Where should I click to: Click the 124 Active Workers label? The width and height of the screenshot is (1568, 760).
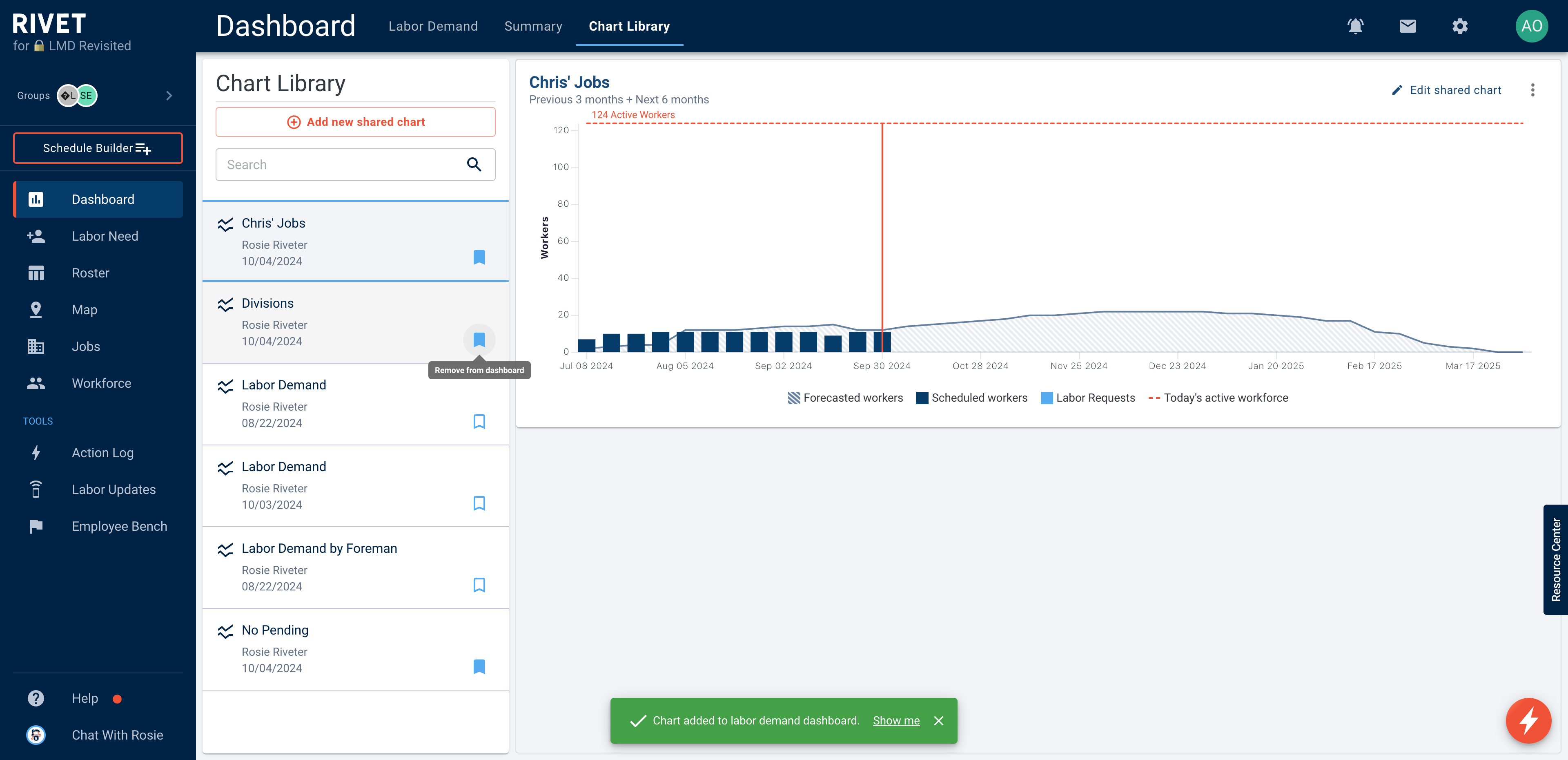tap(633, 114)
